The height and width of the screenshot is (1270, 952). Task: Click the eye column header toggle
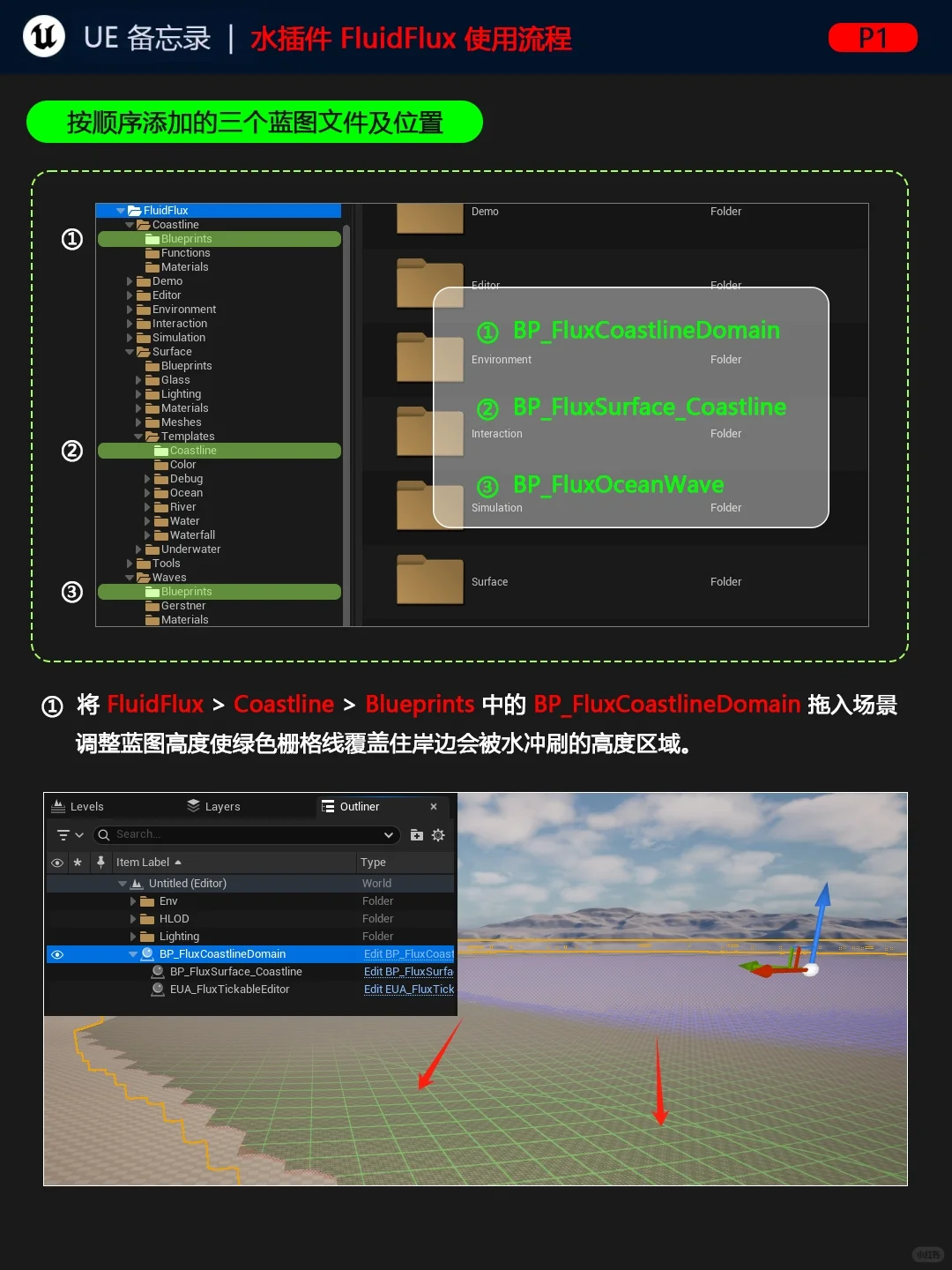click(x=57, y=863)
